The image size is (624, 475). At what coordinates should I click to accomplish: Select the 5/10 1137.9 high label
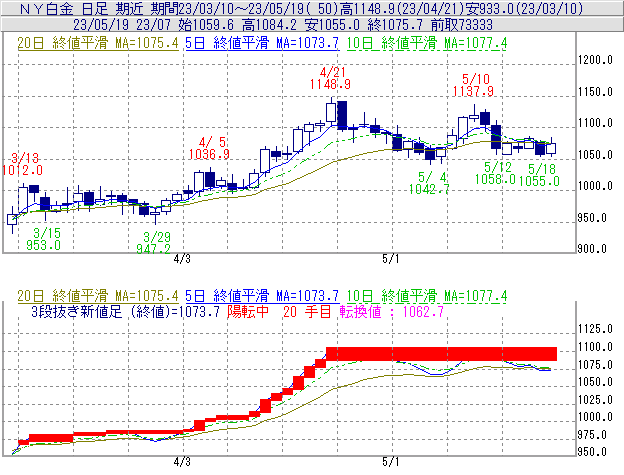pos(473,85)
